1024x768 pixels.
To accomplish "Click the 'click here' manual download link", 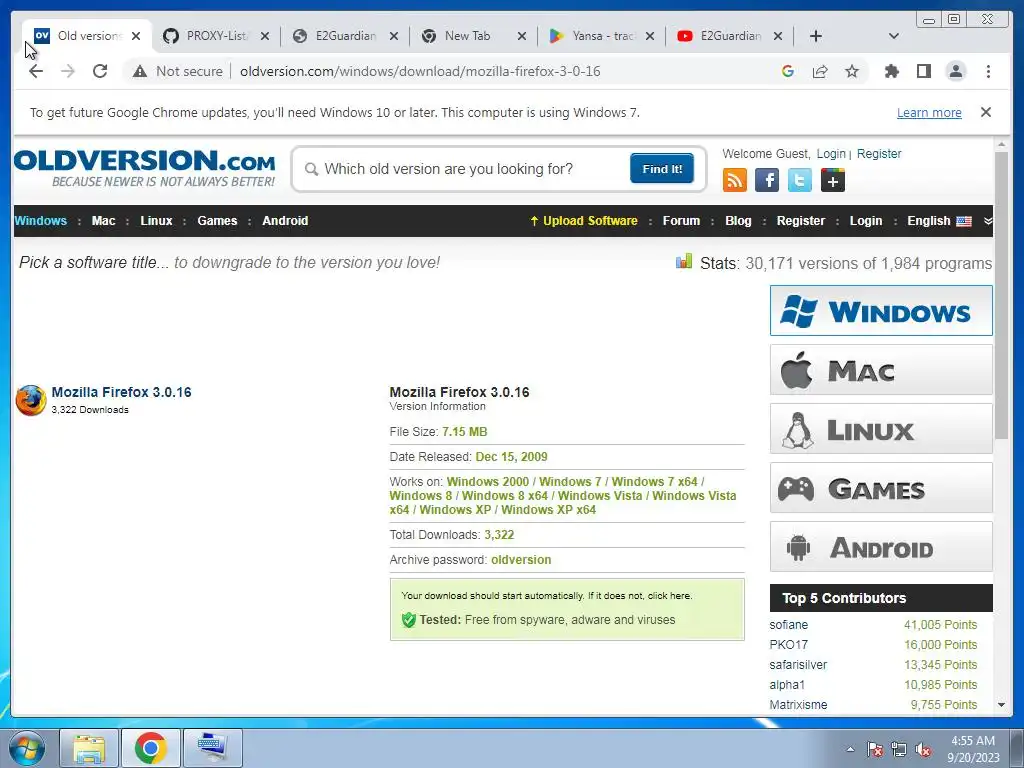I will click(669, 596).
